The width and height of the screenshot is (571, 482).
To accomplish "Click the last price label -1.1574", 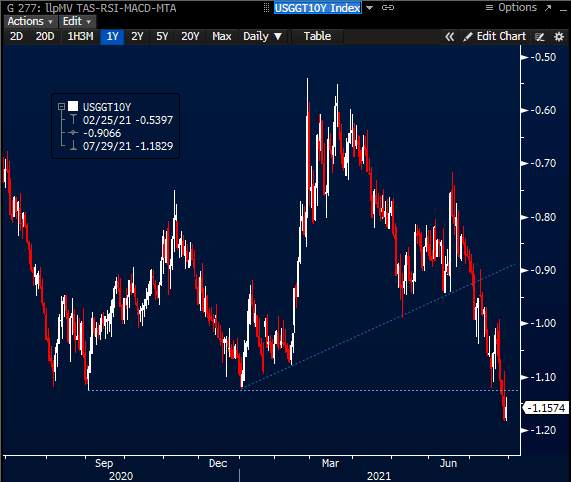I will (x=546, y=408).
